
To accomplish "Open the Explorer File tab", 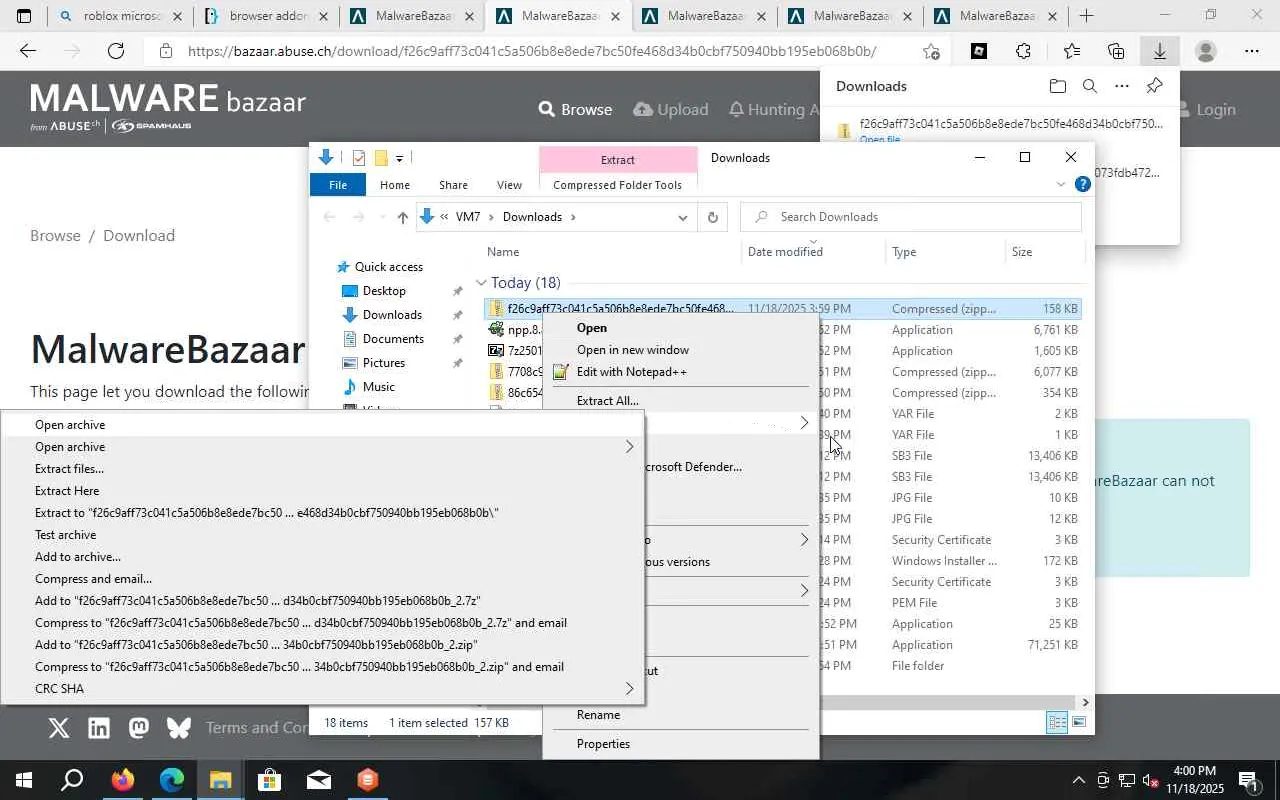I will (338, 185).
